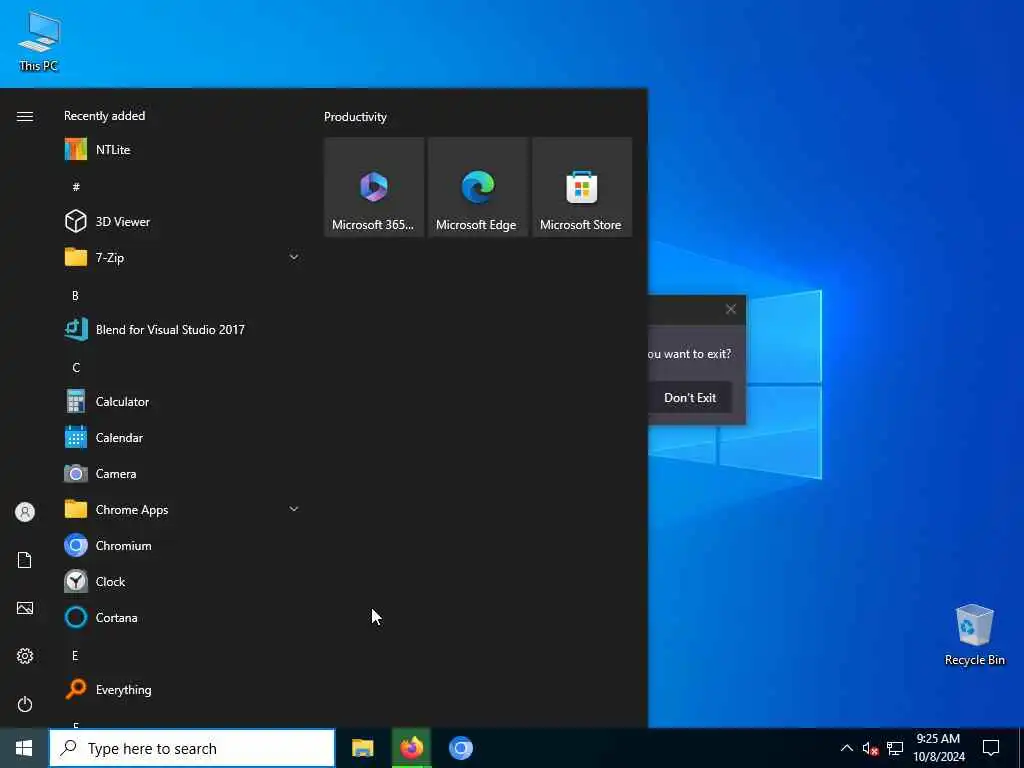1024x768 pixels.
Task: Click the Power button in Start
Action: point(25,704)
